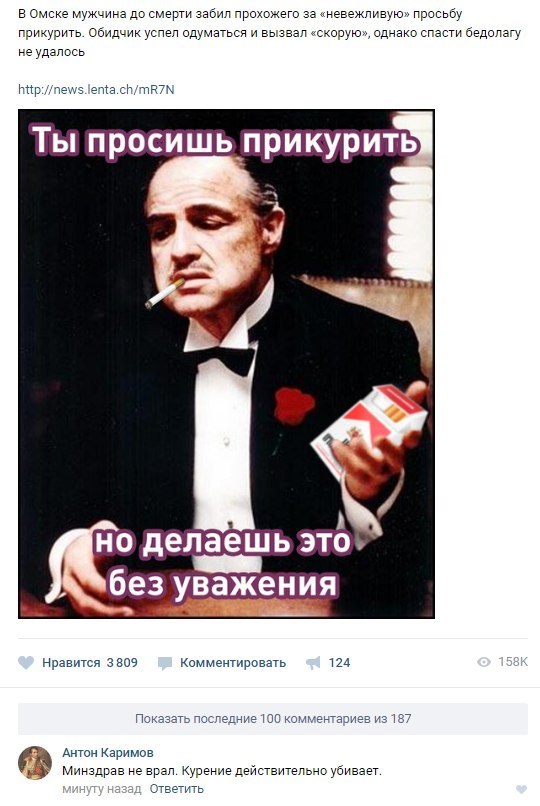This screenshot has height=806, width=540.
Task: Open Антон Каримов's avatar picture
Action: (x=35, y=763)
